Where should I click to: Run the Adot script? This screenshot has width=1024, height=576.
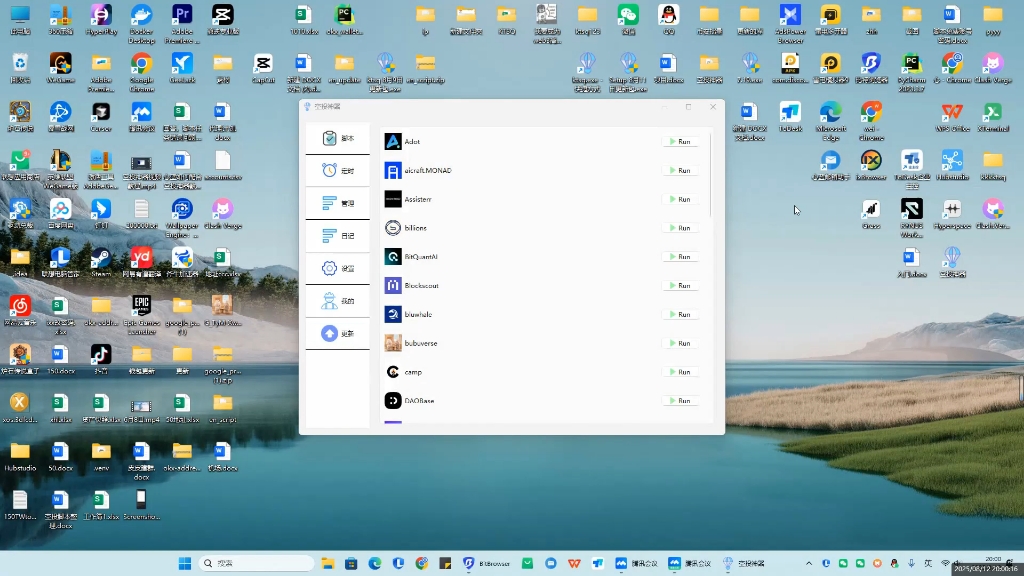pyautogui.click(x=680, y=142)
